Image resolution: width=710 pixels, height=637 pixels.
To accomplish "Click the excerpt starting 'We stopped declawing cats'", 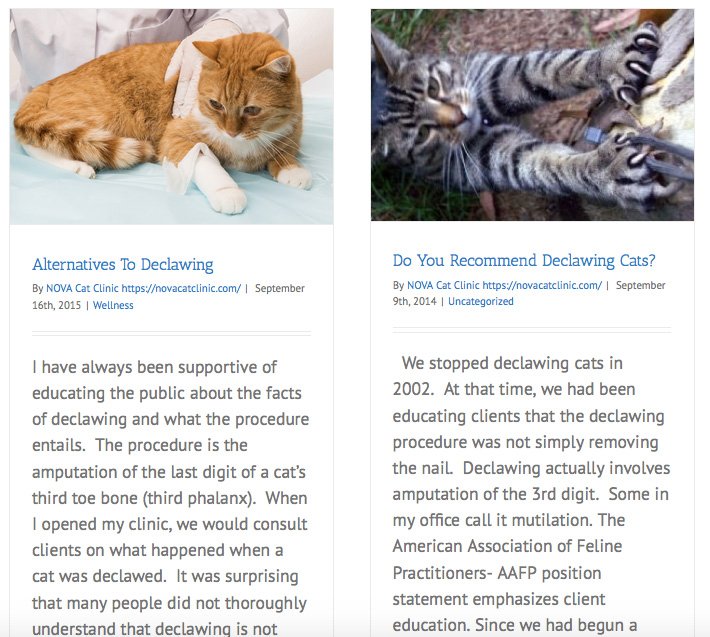I will 532,493.
